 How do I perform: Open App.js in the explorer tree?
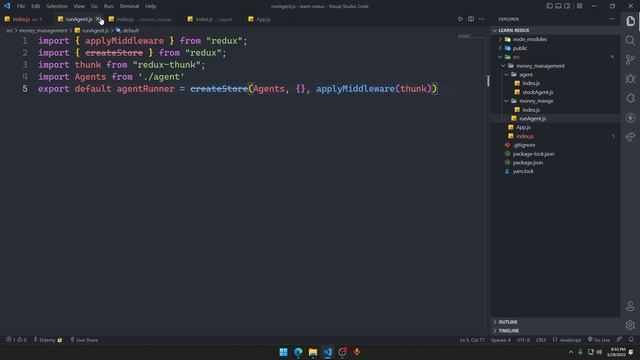point(555,127)
